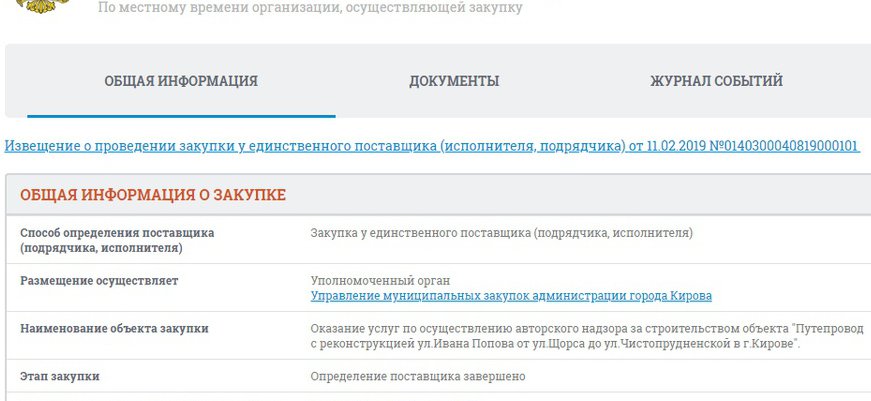Select the Этап закупки label
Image resolution: width=871 pixels, height=401 pixels.
(x=60, y=376)
